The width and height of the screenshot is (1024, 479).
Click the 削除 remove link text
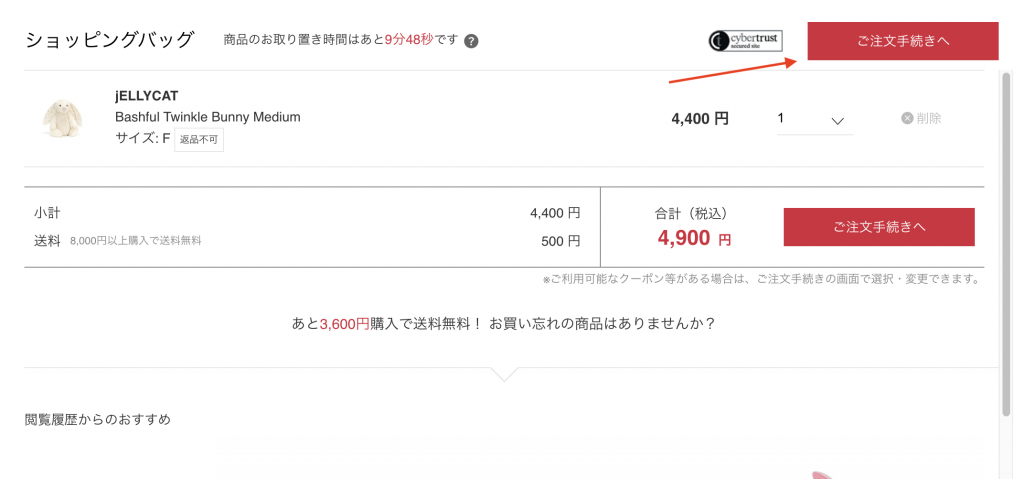(929, 118)
